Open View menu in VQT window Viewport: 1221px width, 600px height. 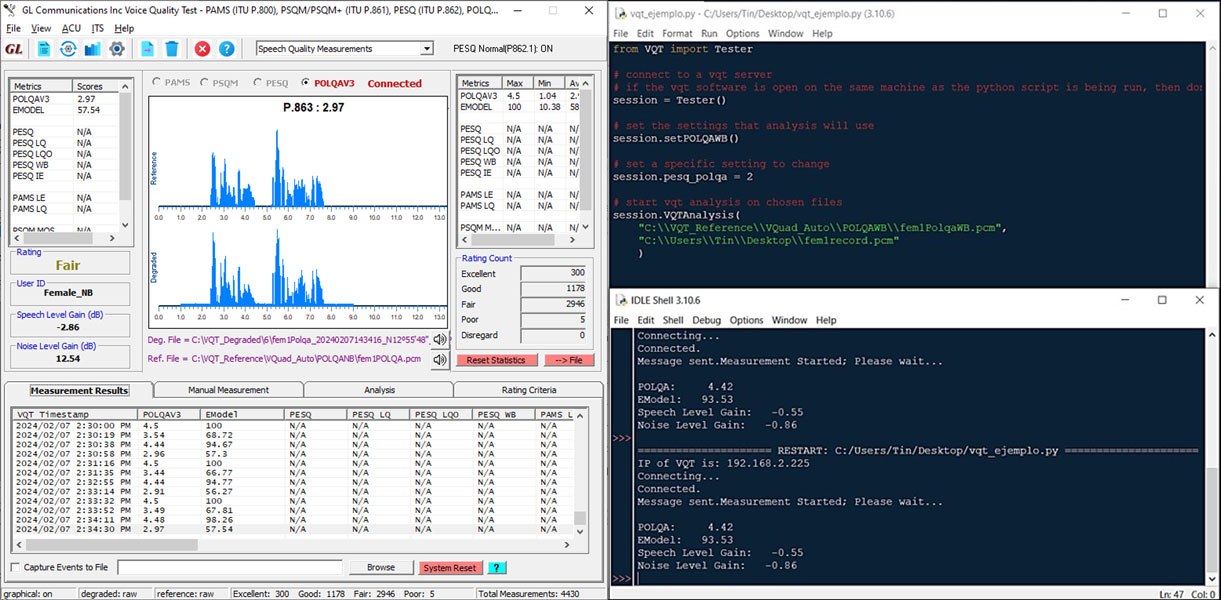pos(41,28)
